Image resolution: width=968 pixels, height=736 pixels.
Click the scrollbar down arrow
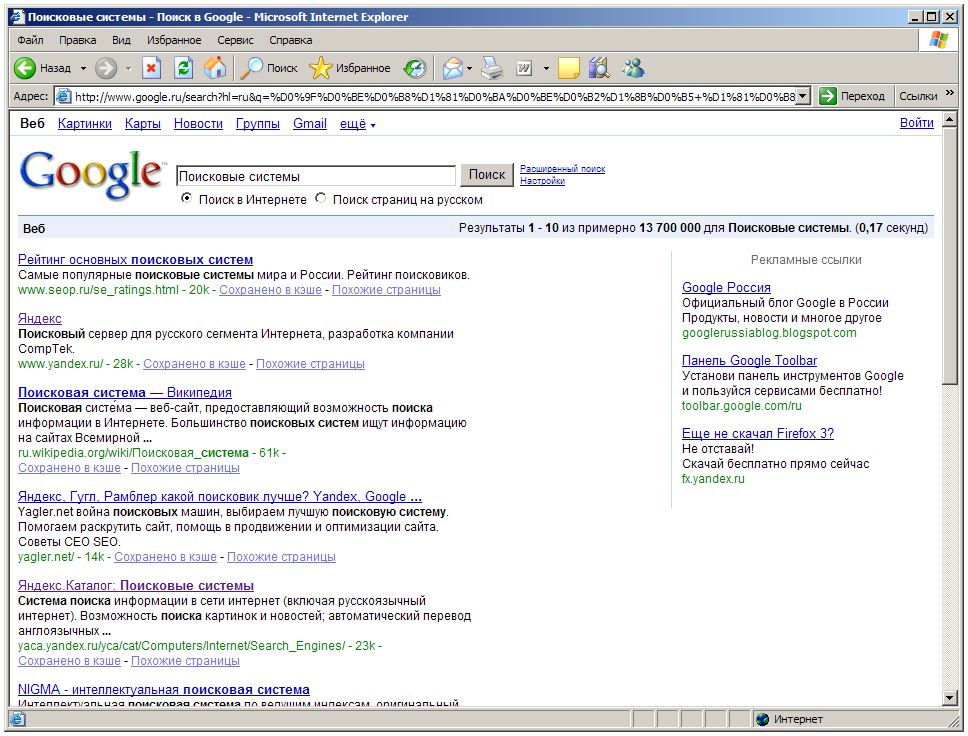950,698
